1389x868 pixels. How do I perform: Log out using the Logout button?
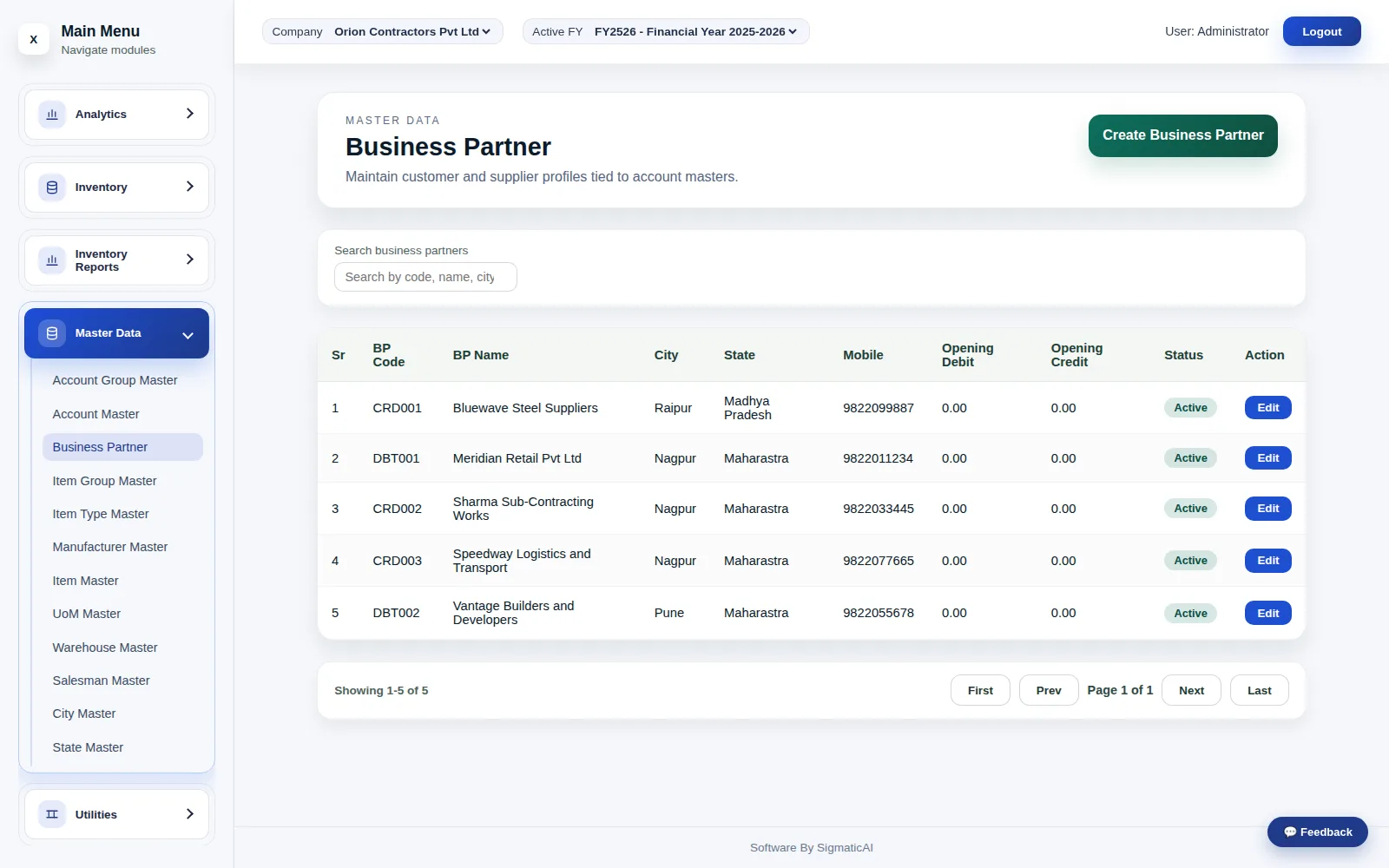pyautogui.click(x=1322, y=32)
